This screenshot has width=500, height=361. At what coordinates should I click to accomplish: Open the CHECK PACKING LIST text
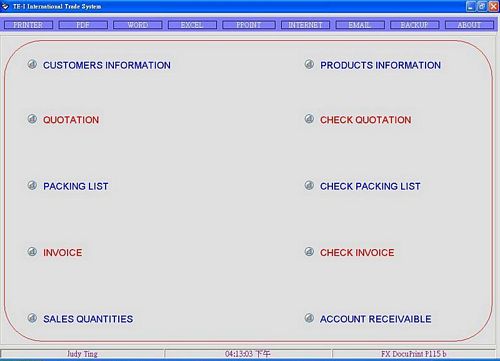tap(370, 186)
